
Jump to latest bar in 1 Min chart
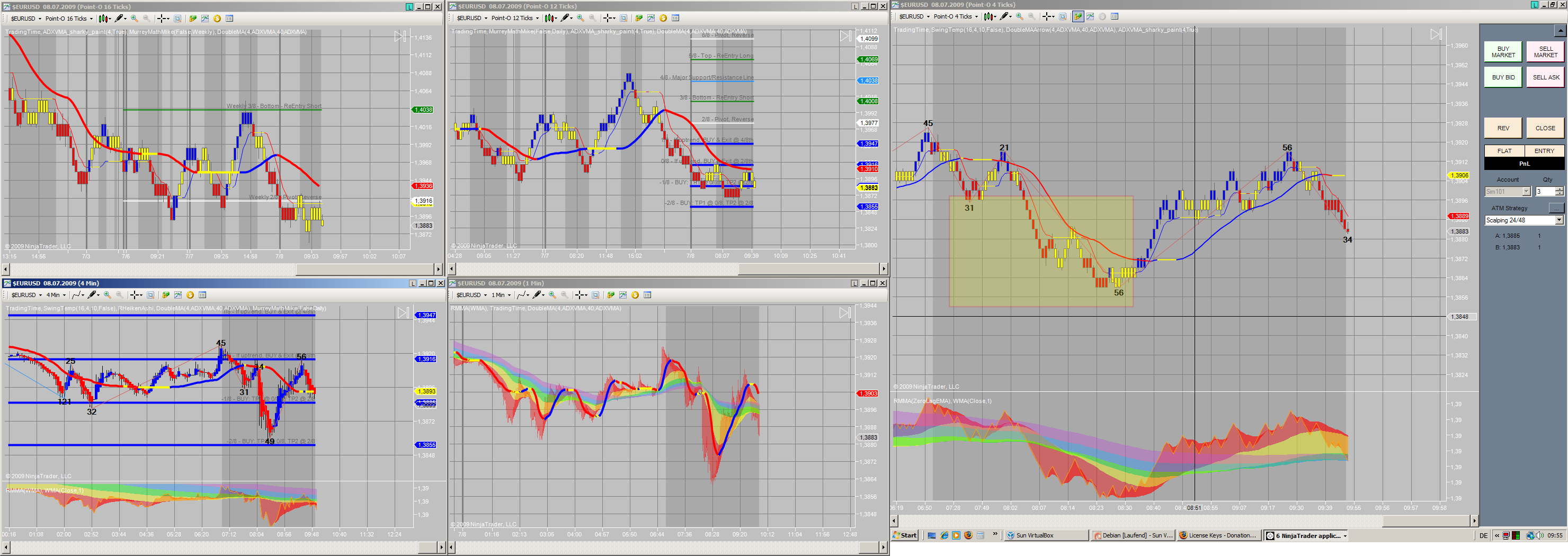(845, 312)
